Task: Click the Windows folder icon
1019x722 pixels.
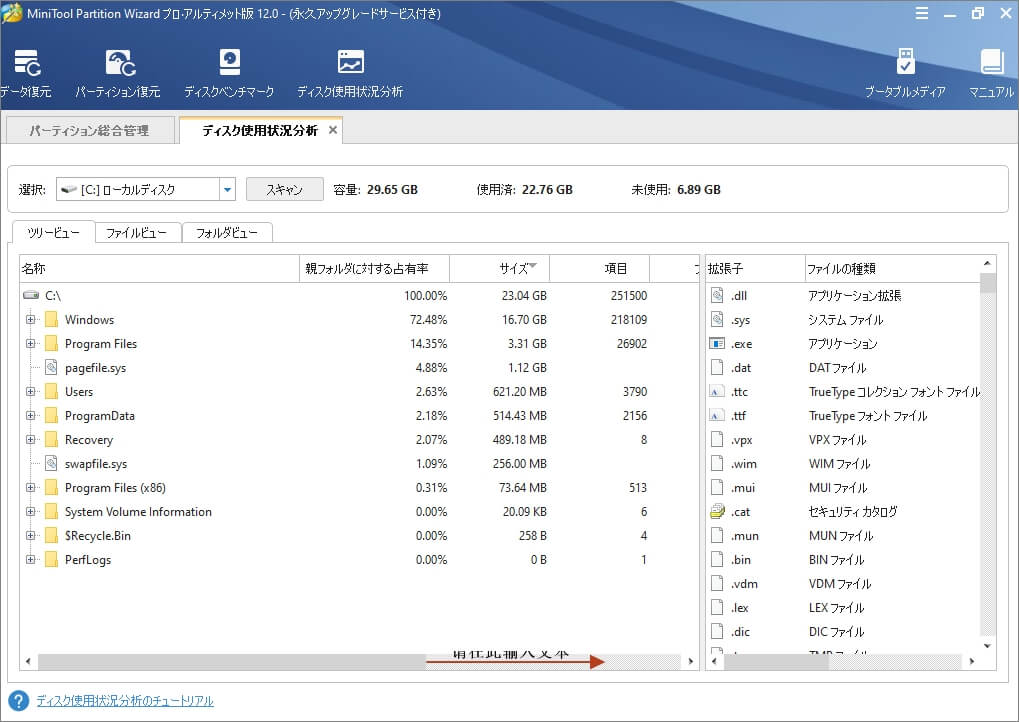Action: (51, 319)
